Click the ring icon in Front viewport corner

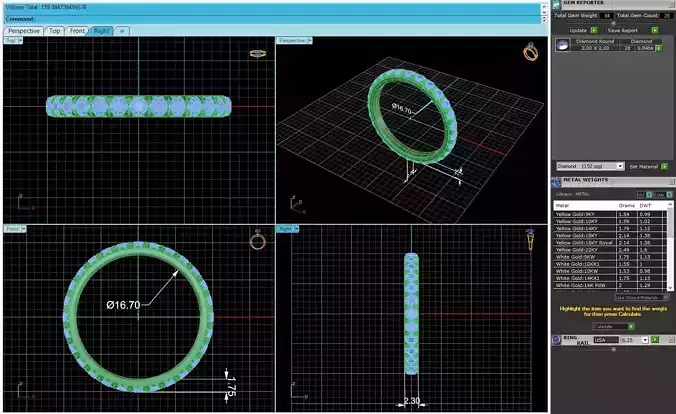257,240
